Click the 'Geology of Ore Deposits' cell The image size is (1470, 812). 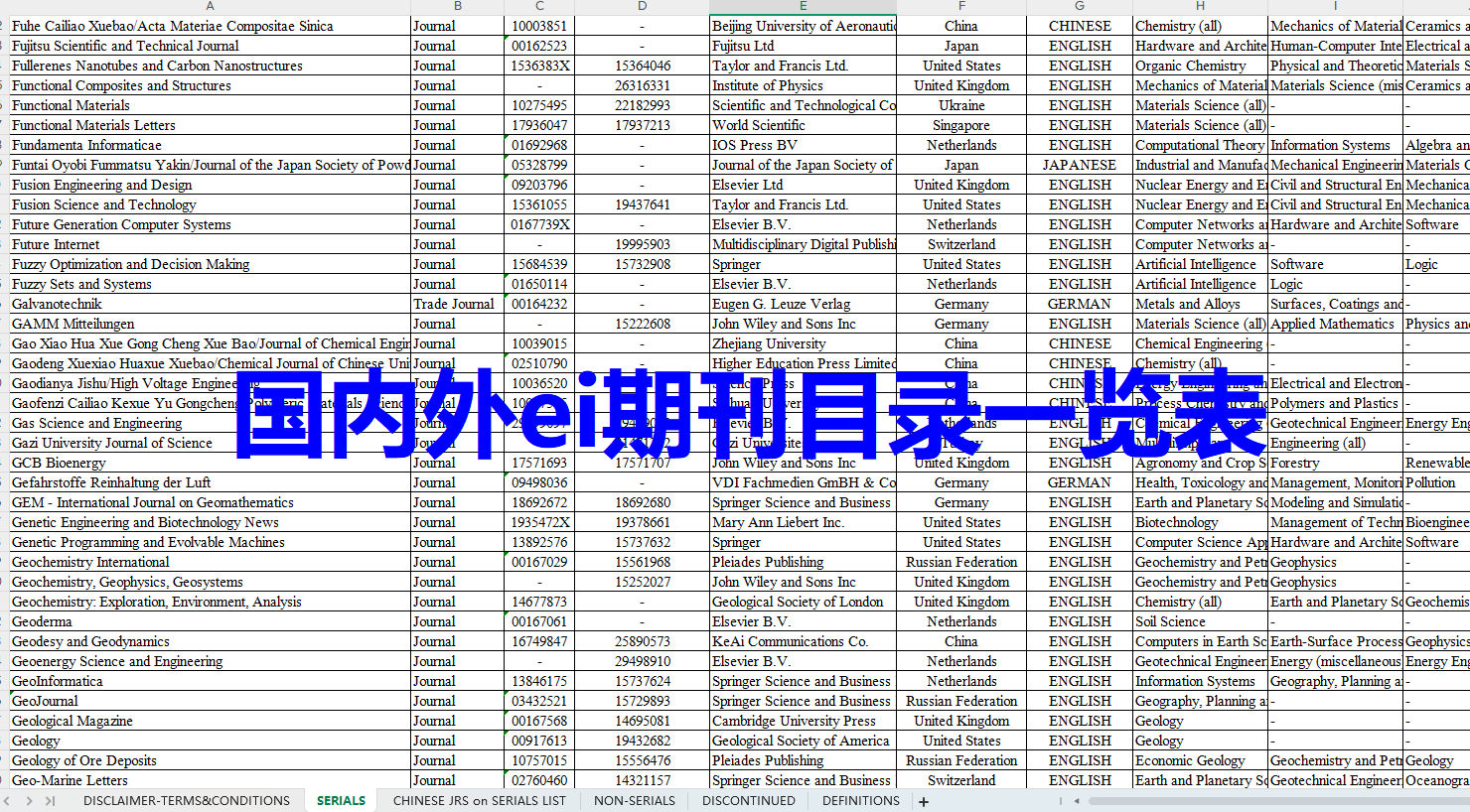[x=210, y=760]
